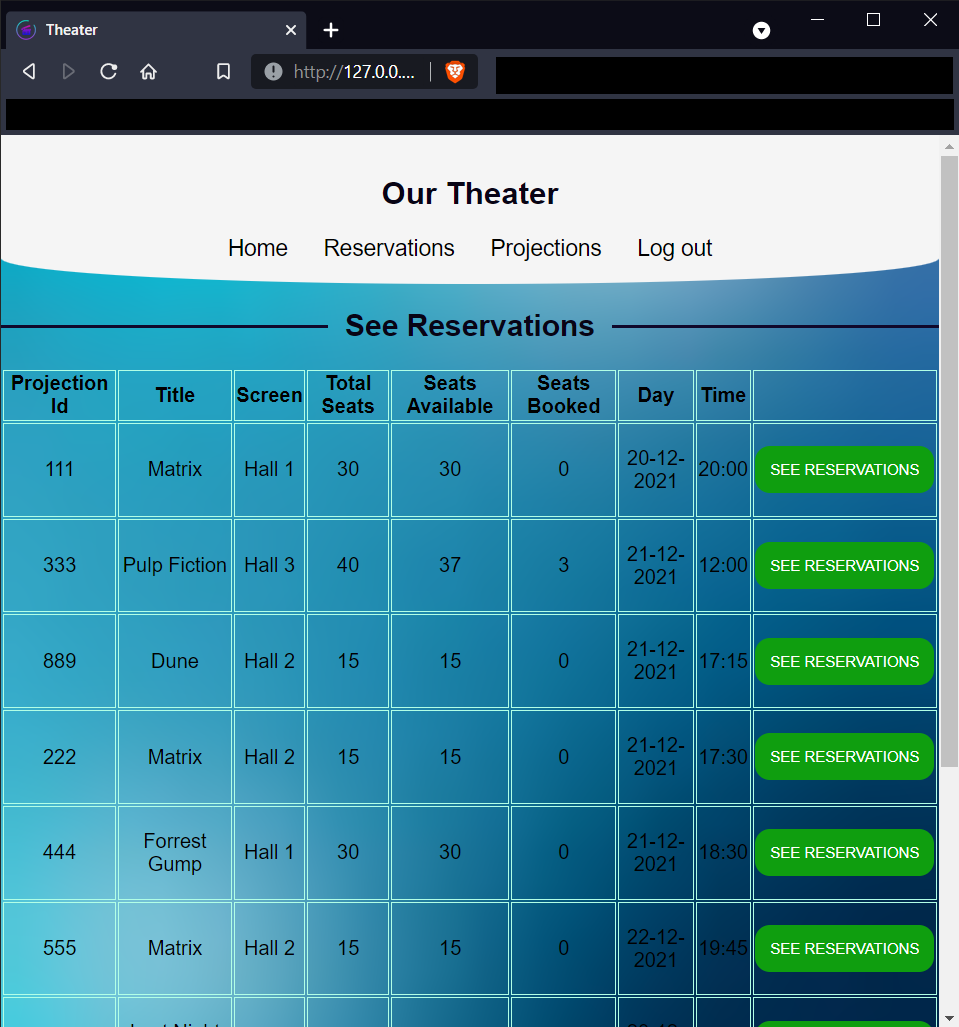The height and width of the screenshot is (1027, 959).
Task: Click the browser forward arrow
Action: [x=68, y=71]
